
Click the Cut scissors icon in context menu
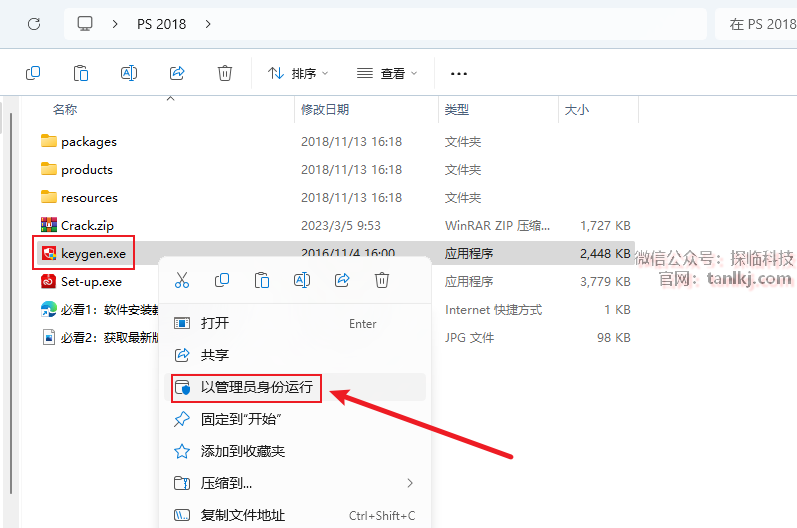pyautogui.click(x=182, y=280)
